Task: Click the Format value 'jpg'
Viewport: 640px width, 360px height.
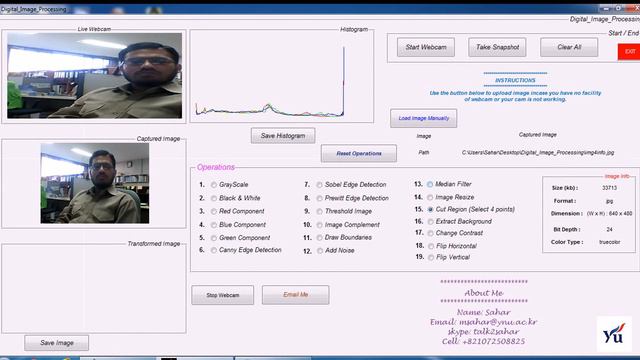Action: 609,201
